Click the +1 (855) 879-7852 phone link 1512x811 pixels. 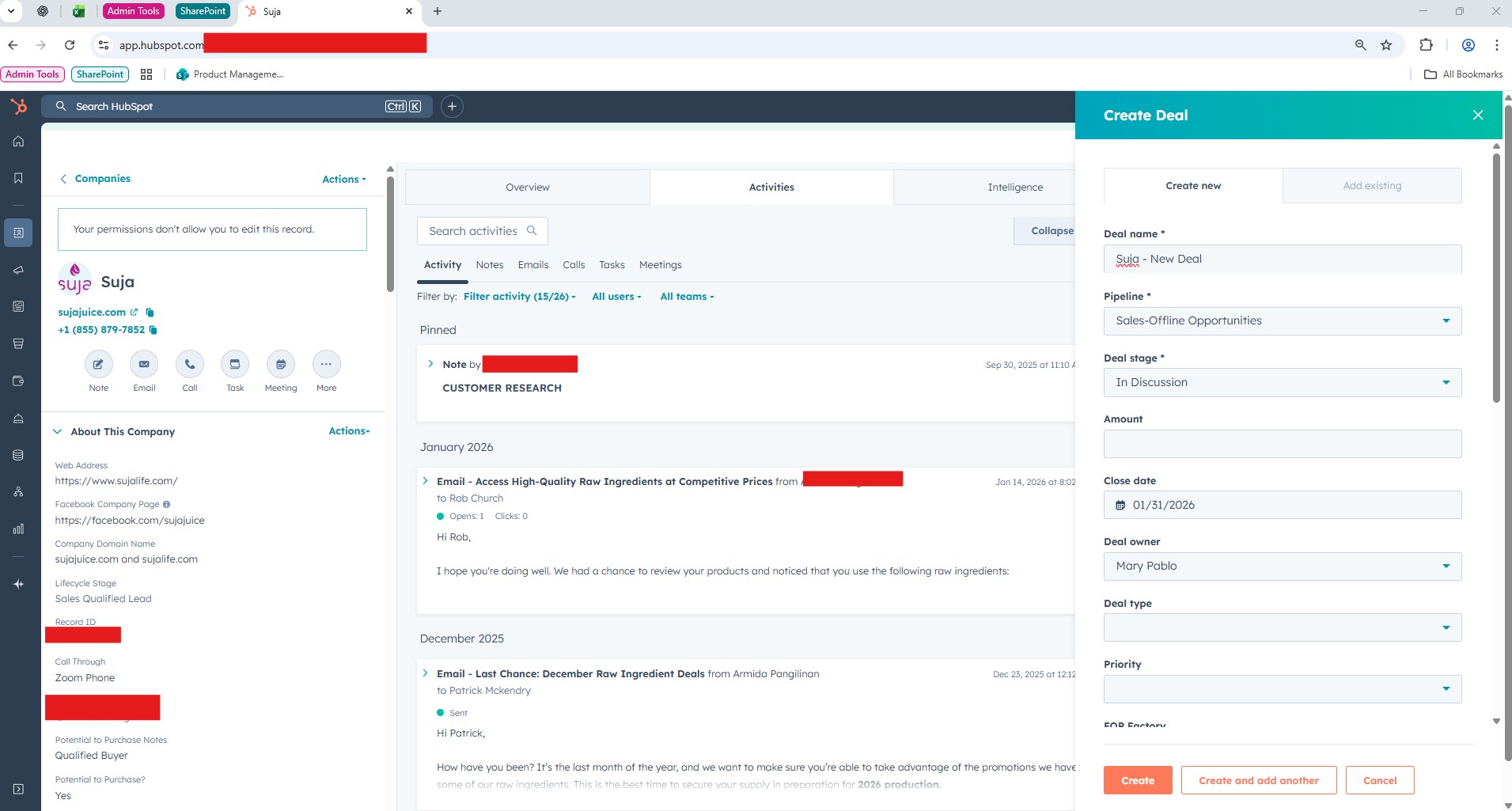pyautogui.click(x=101, y=330)
